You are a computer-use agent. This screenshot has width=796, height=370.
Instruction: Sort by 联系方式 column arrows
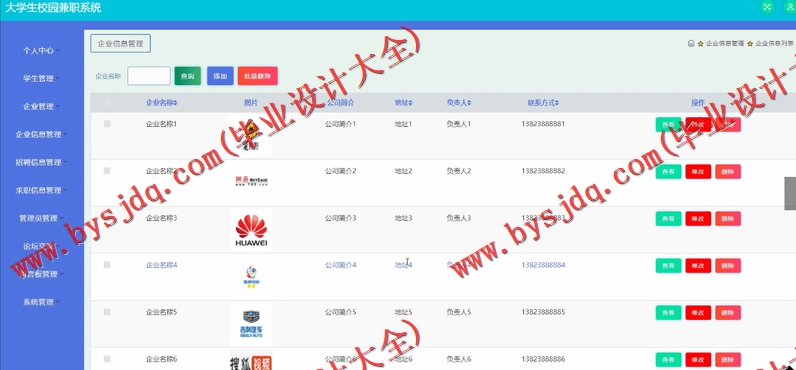(557, 103)
